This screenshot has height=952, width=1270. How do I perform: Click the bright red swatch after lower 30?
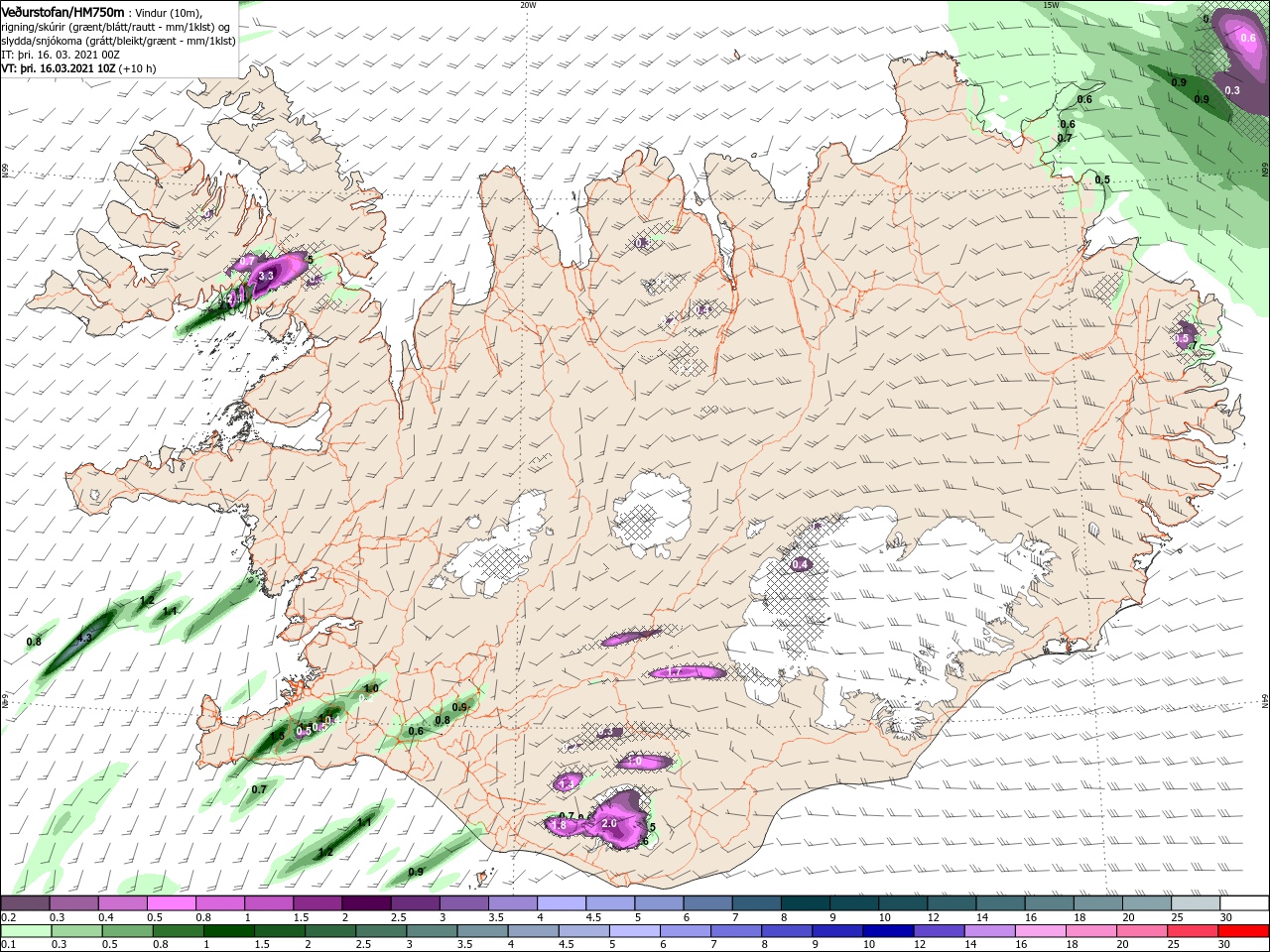1245,931
